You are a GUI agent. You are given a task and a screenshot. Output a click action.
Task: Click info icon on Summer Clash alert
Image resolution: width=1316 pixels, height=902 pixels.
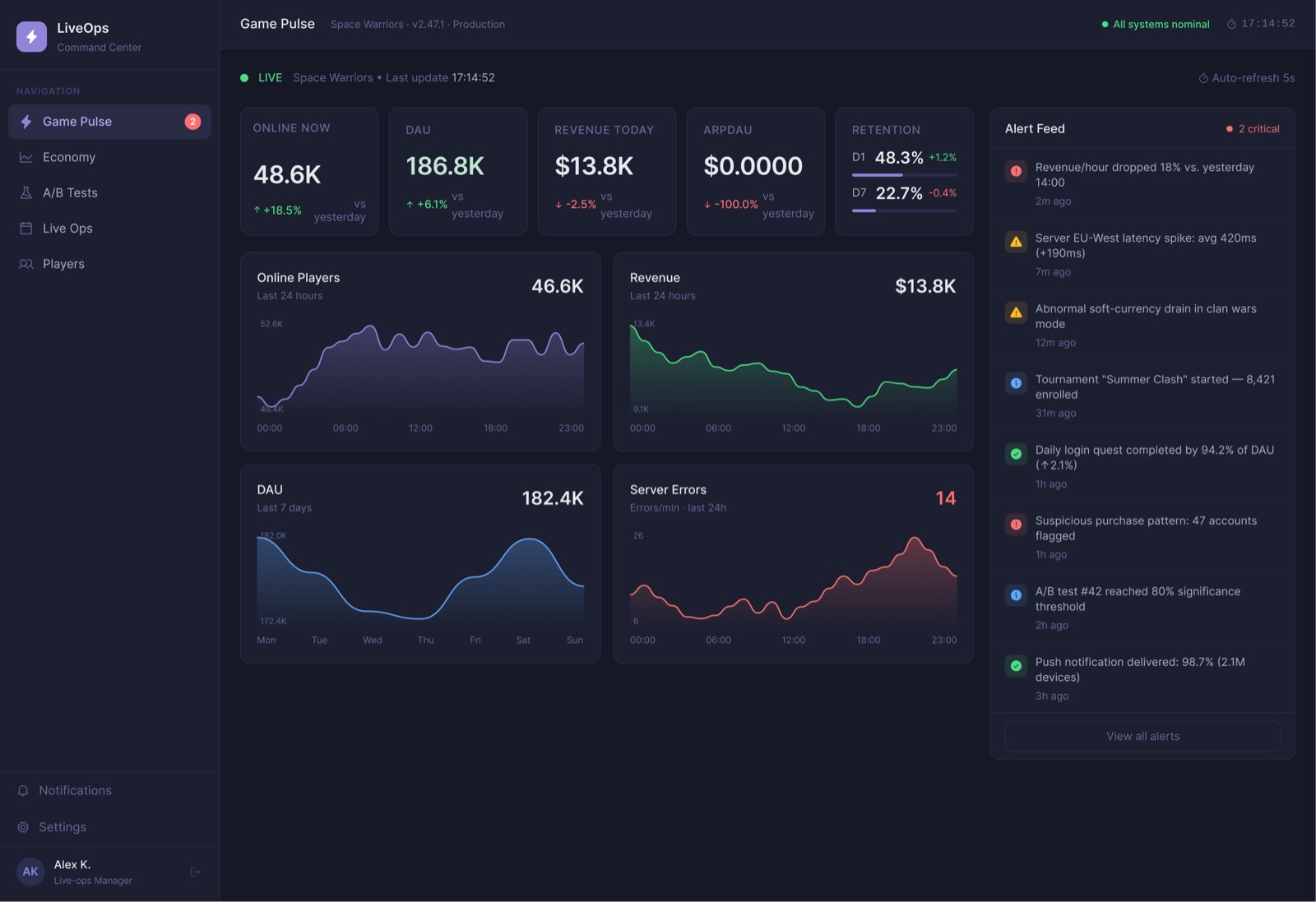point(1016,383)
